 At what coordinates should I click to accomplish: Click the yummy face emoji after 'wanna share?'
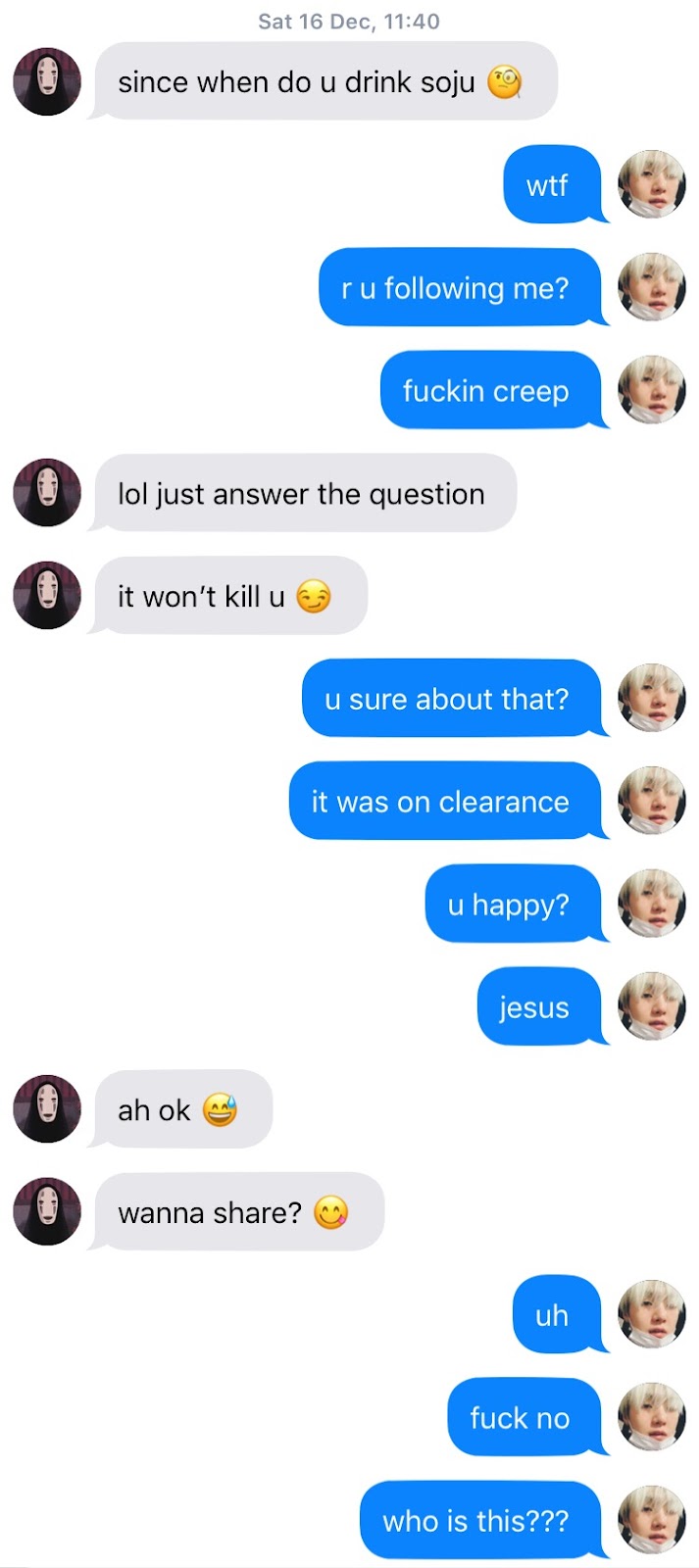coord(330,1212)
